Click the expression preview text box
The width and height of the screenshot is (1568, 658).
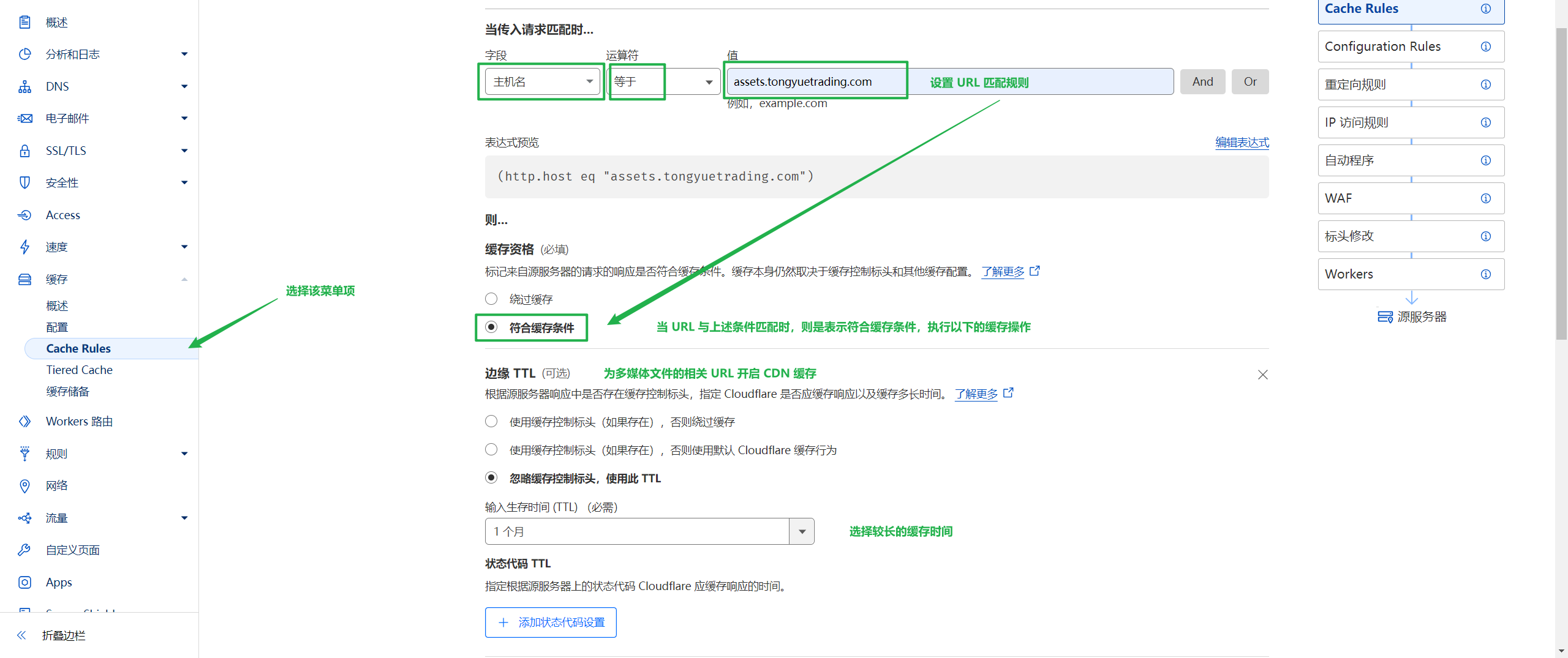[876, 176]
